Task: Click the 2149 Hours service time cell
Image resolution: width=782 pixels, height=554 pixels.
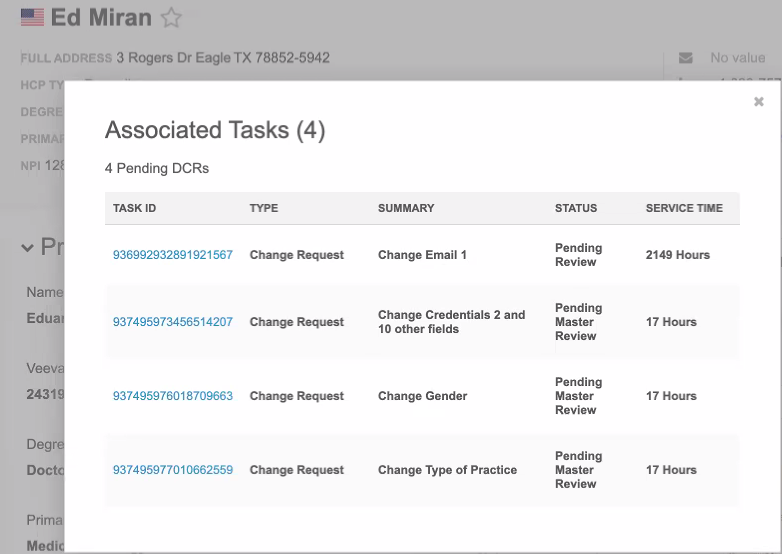Action: click(x=677, y=255)
